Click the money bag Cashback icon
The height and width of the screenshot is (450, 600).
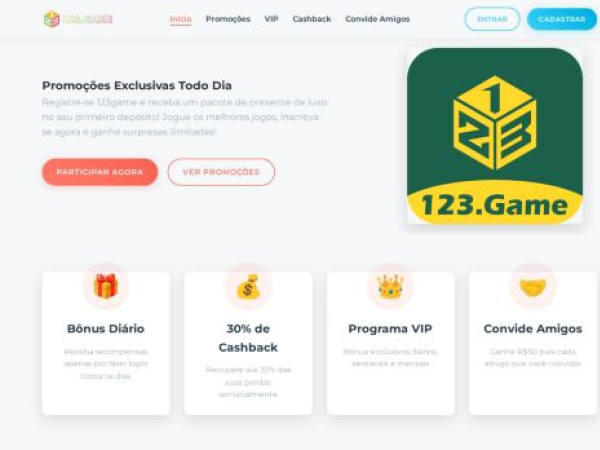pos(248,286)
